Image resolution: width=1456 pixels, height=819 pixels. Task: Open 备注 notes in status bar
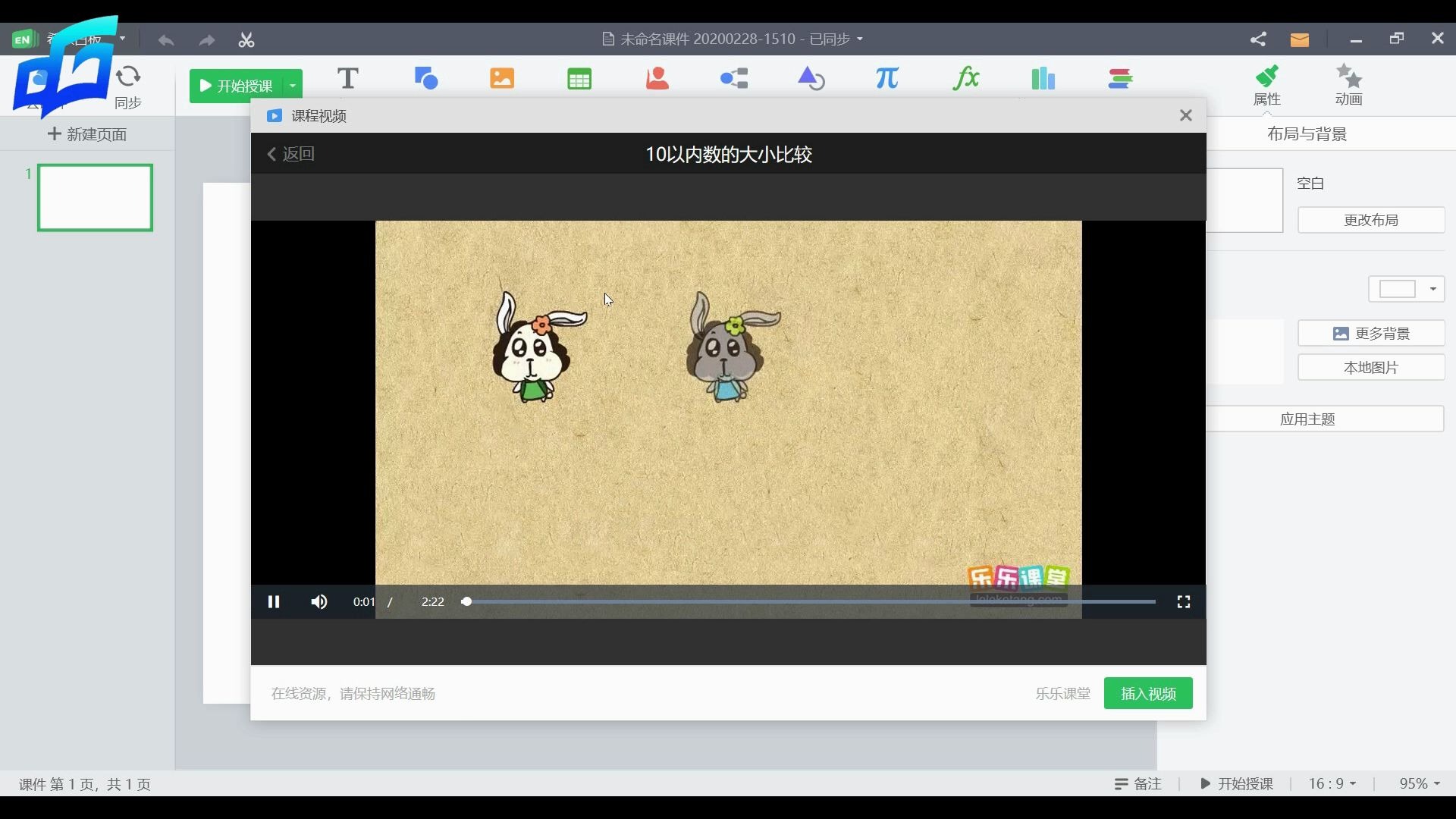pyautogui.click(x=1138, y=783)
